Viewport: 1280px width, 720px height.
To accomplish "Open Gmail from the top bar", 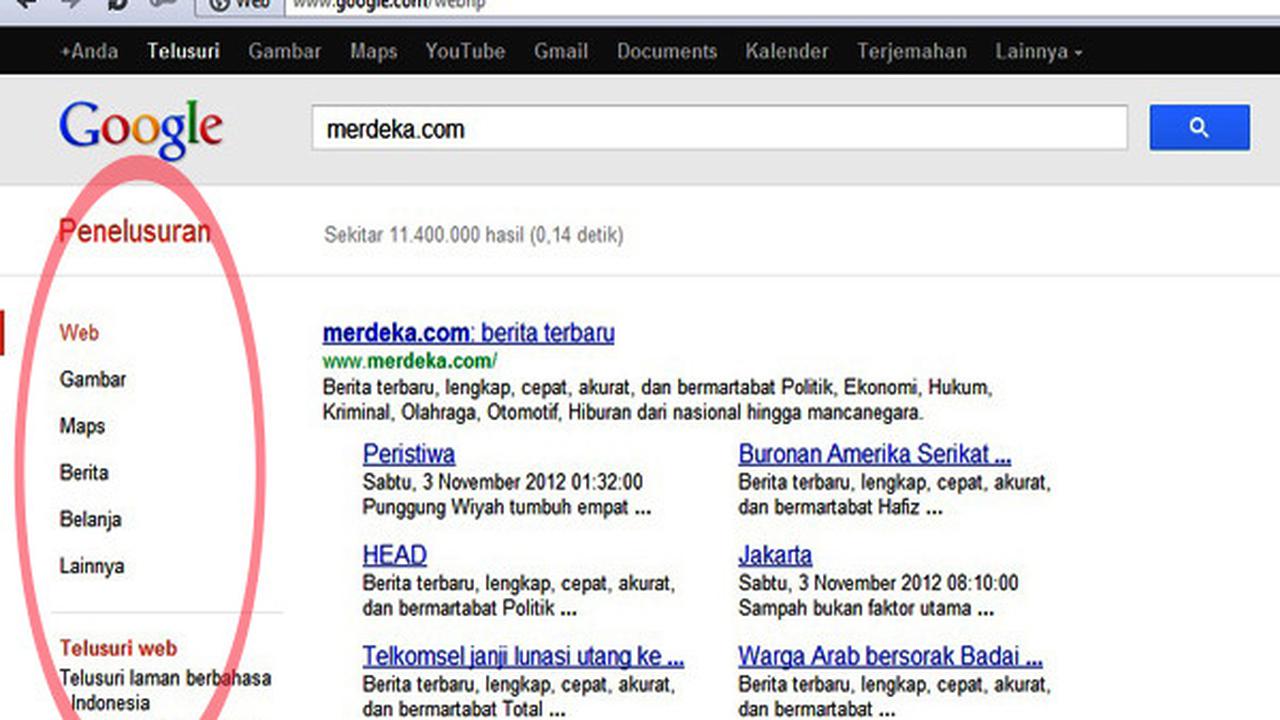I will click(x=561, y=52).
